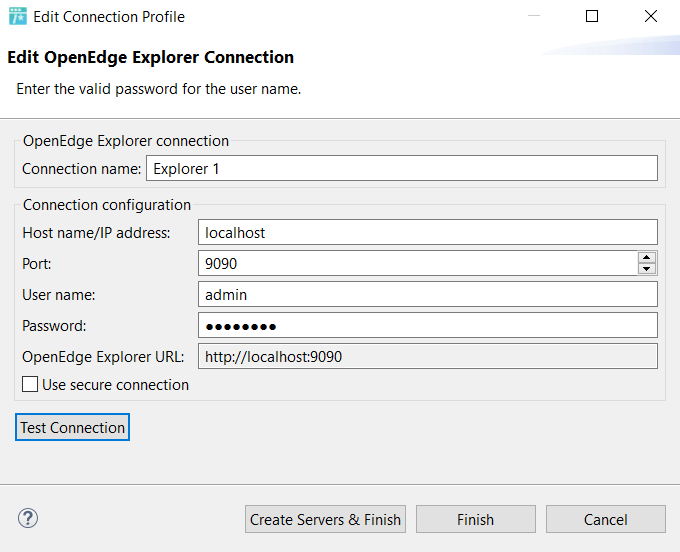Click into the Port number field
Screen dimensions: 680x552
click(418, 263)
